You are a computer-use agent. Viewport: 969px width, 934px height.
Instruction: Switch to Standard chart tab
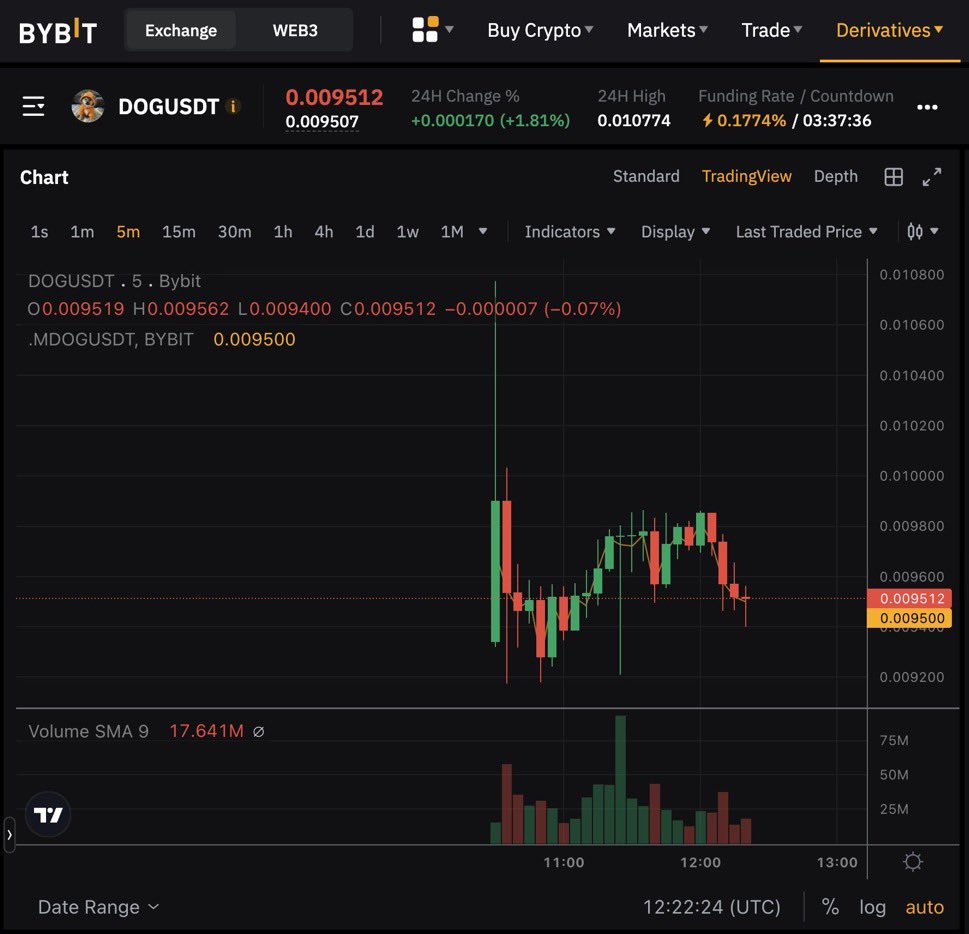click(x=646, y=176)
